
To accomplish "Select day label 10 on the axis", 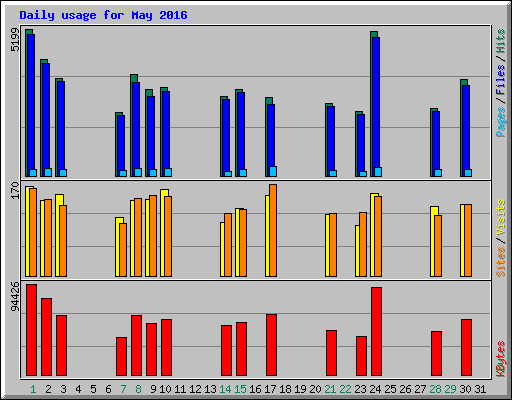I will click(x=165, y=389).
